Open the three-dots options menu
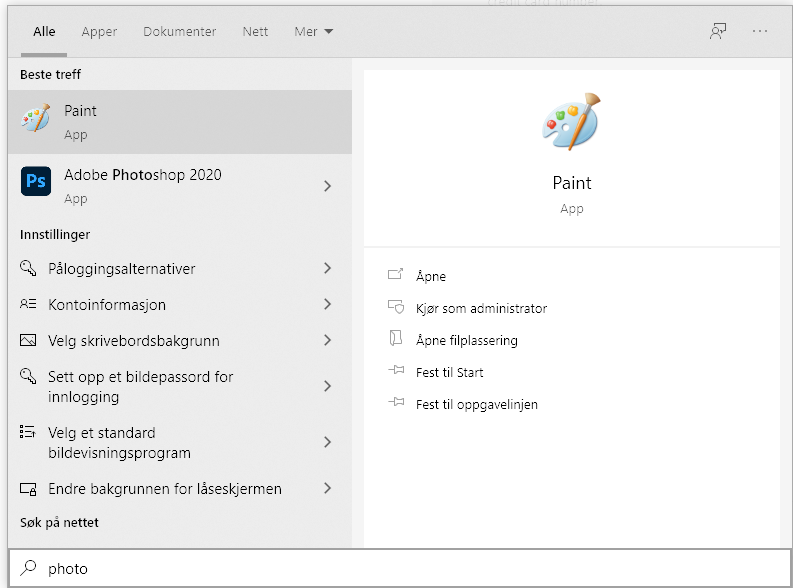 760,31
